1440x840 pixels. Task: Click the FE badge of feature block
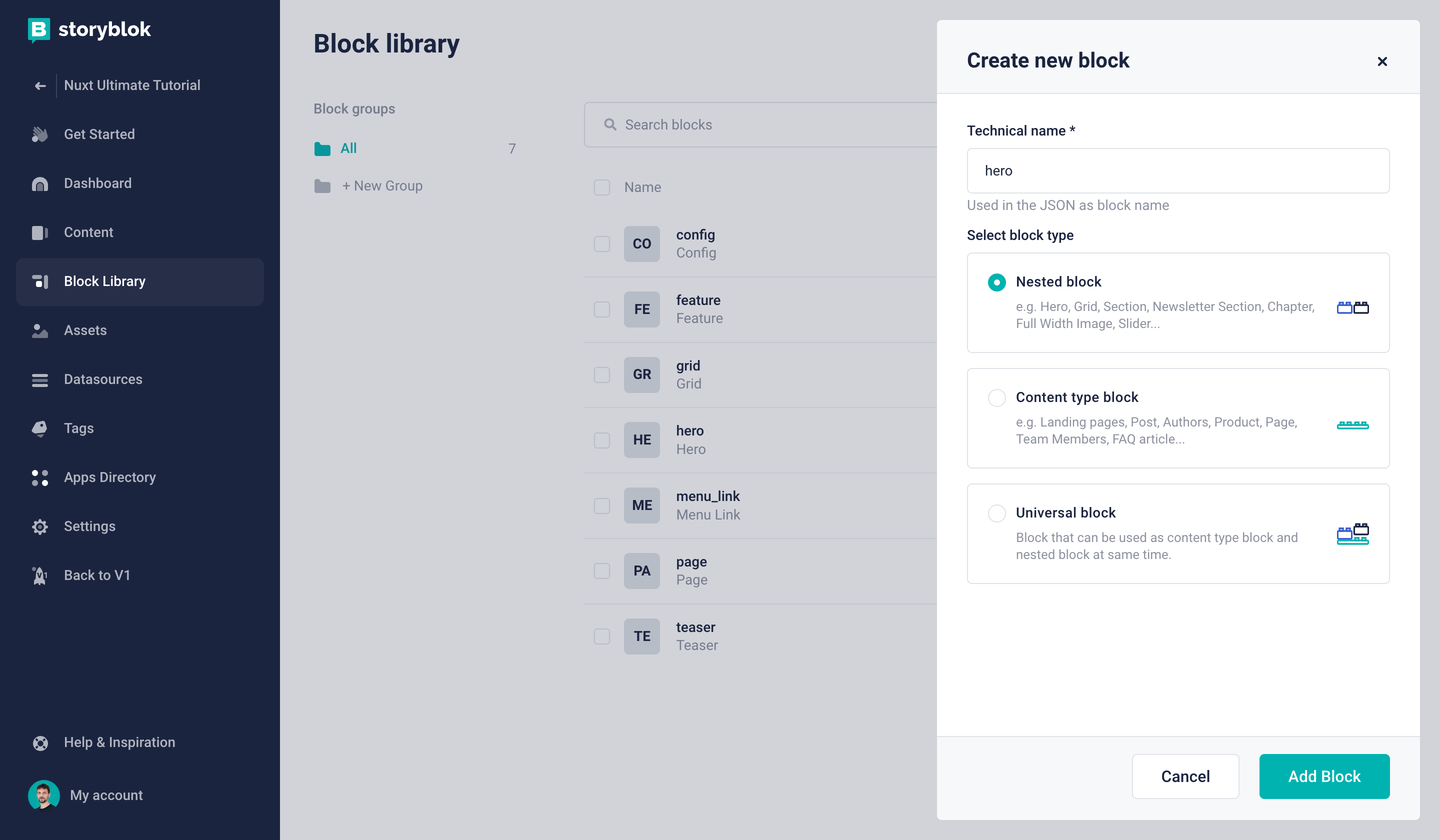click(x=641, y=309)
